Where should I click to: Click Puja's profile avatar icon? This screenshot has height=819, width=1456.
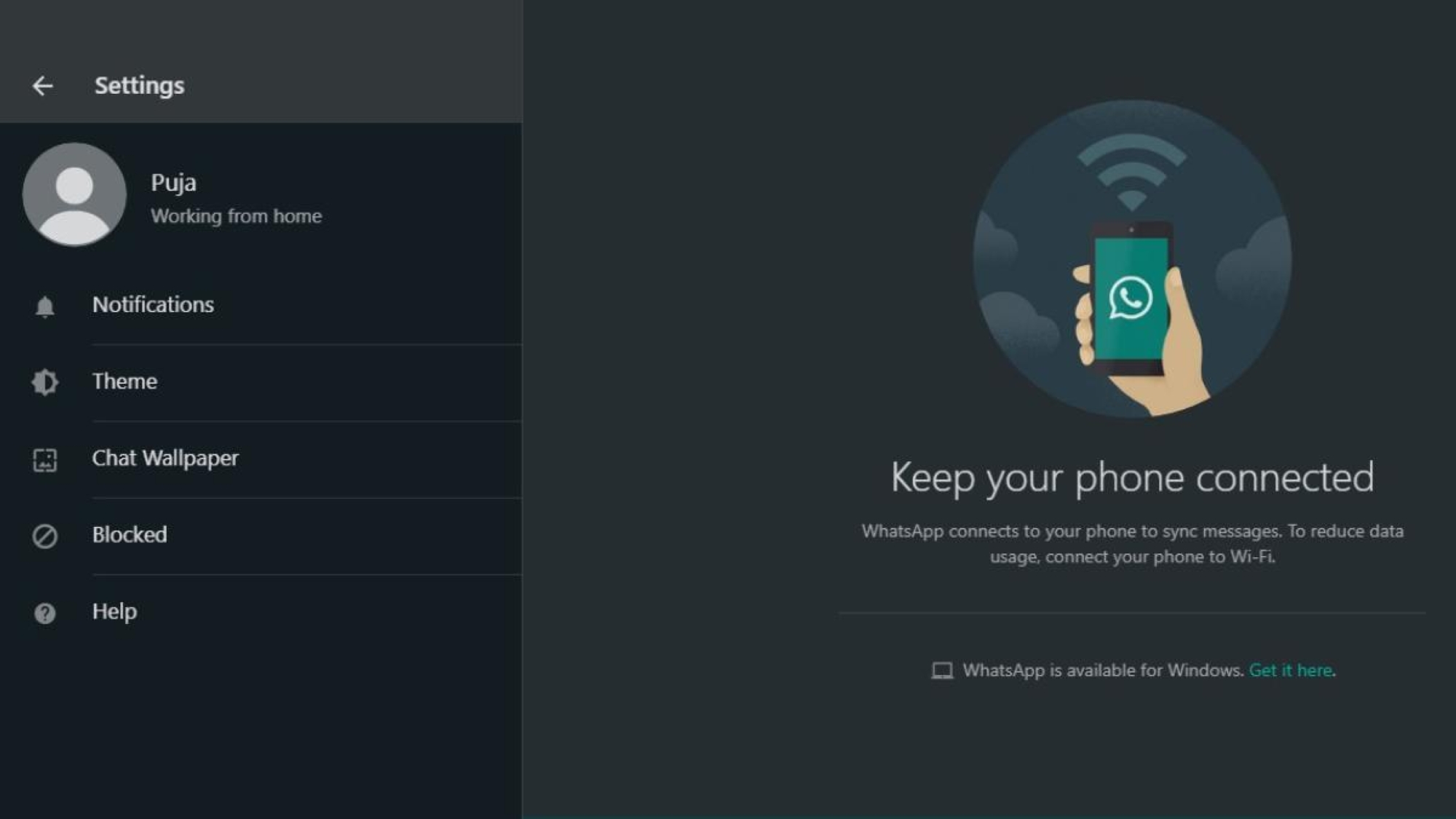(74, 194)
